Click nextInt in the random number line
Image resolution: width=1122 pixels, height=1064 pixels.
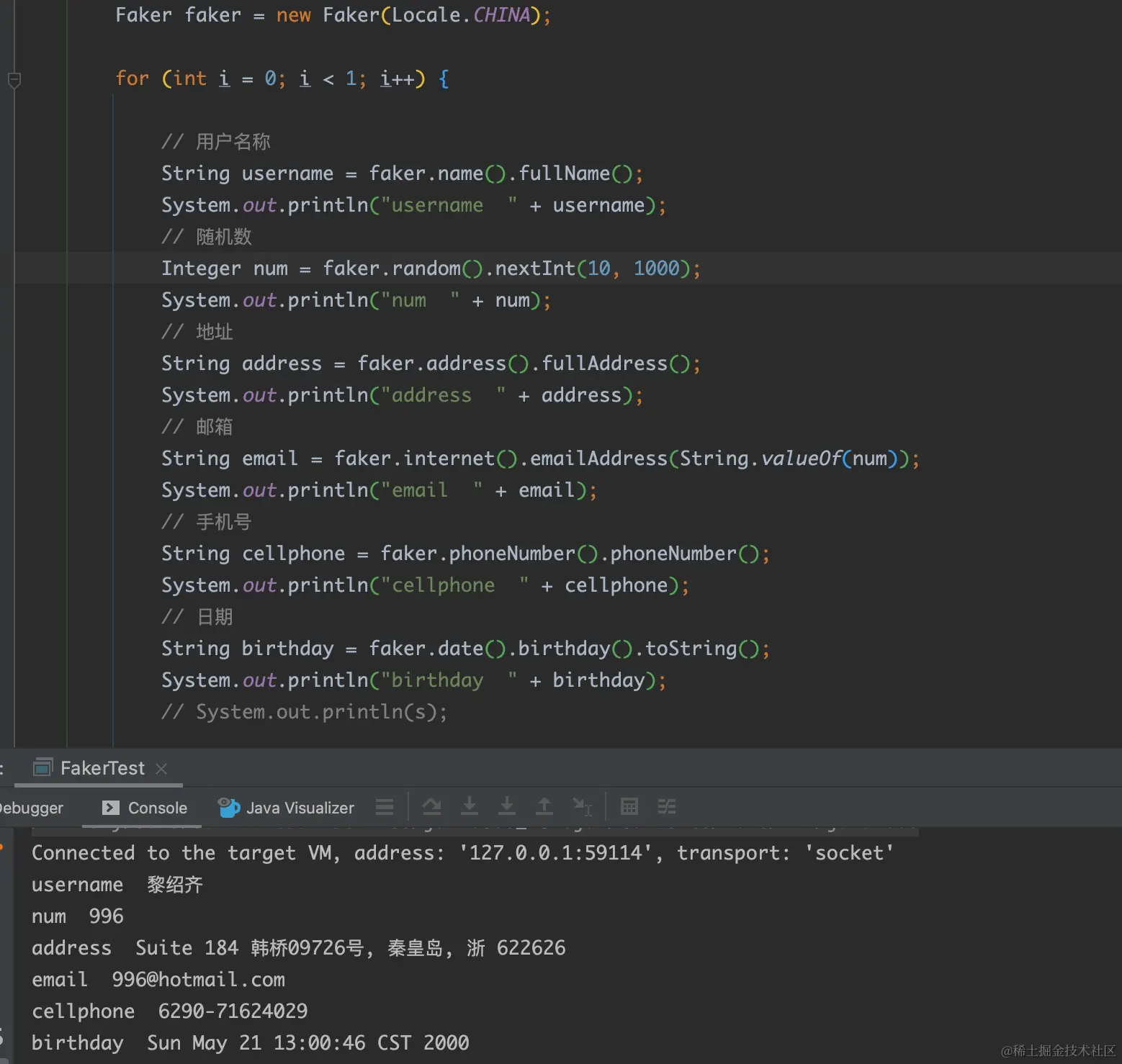pyautogui.click(x=536, y=269)
